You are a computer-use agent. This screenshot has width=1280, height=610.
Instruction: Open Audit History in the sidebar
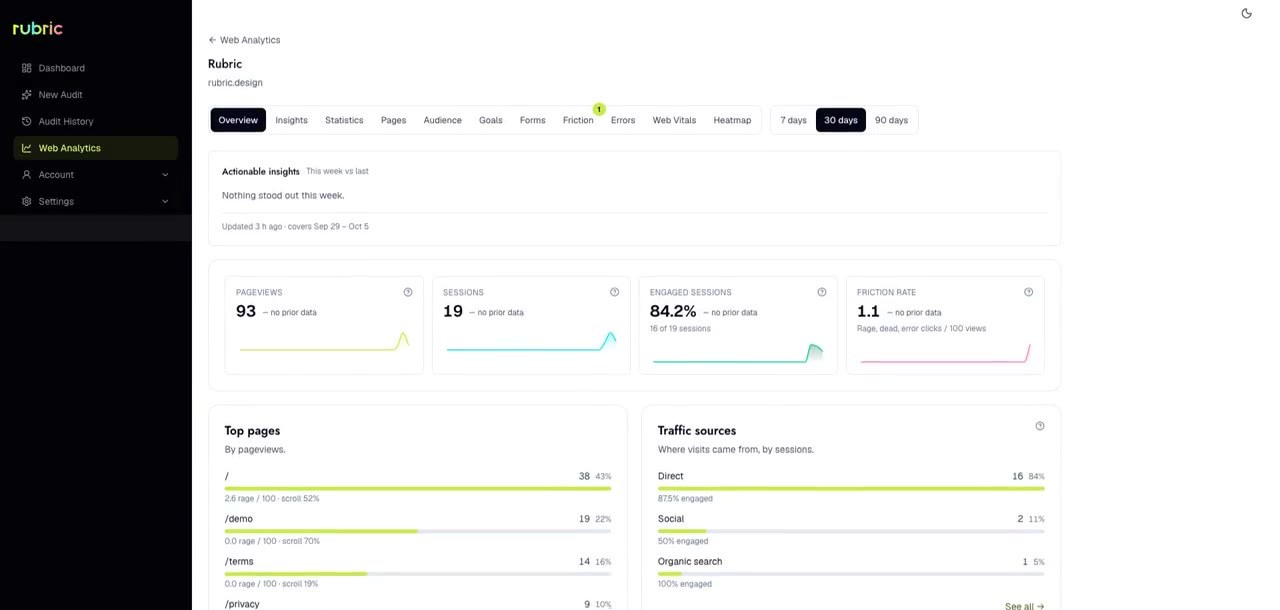tap(96, 121)
